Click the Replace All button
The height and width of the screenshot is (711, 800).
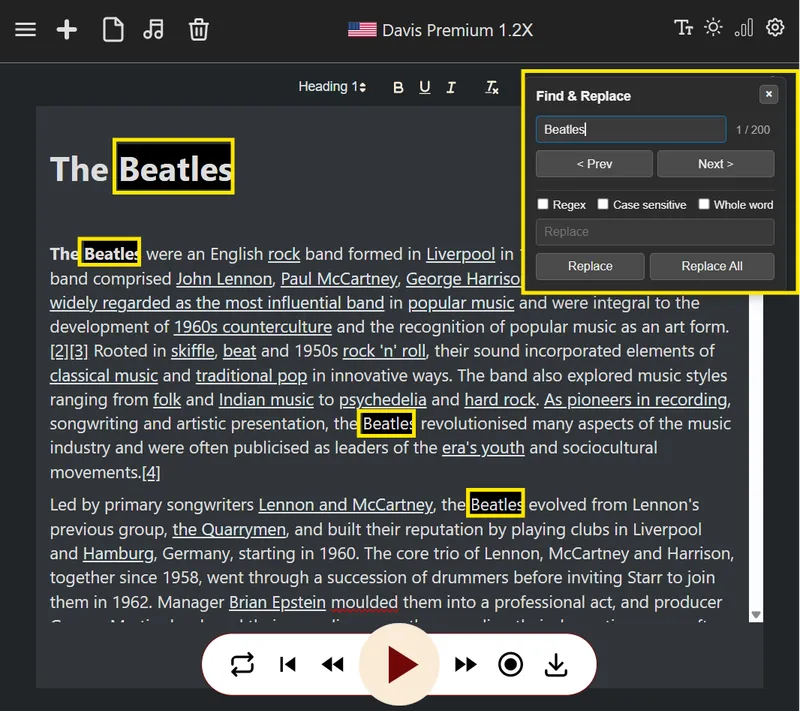click(x=711, y=266)
